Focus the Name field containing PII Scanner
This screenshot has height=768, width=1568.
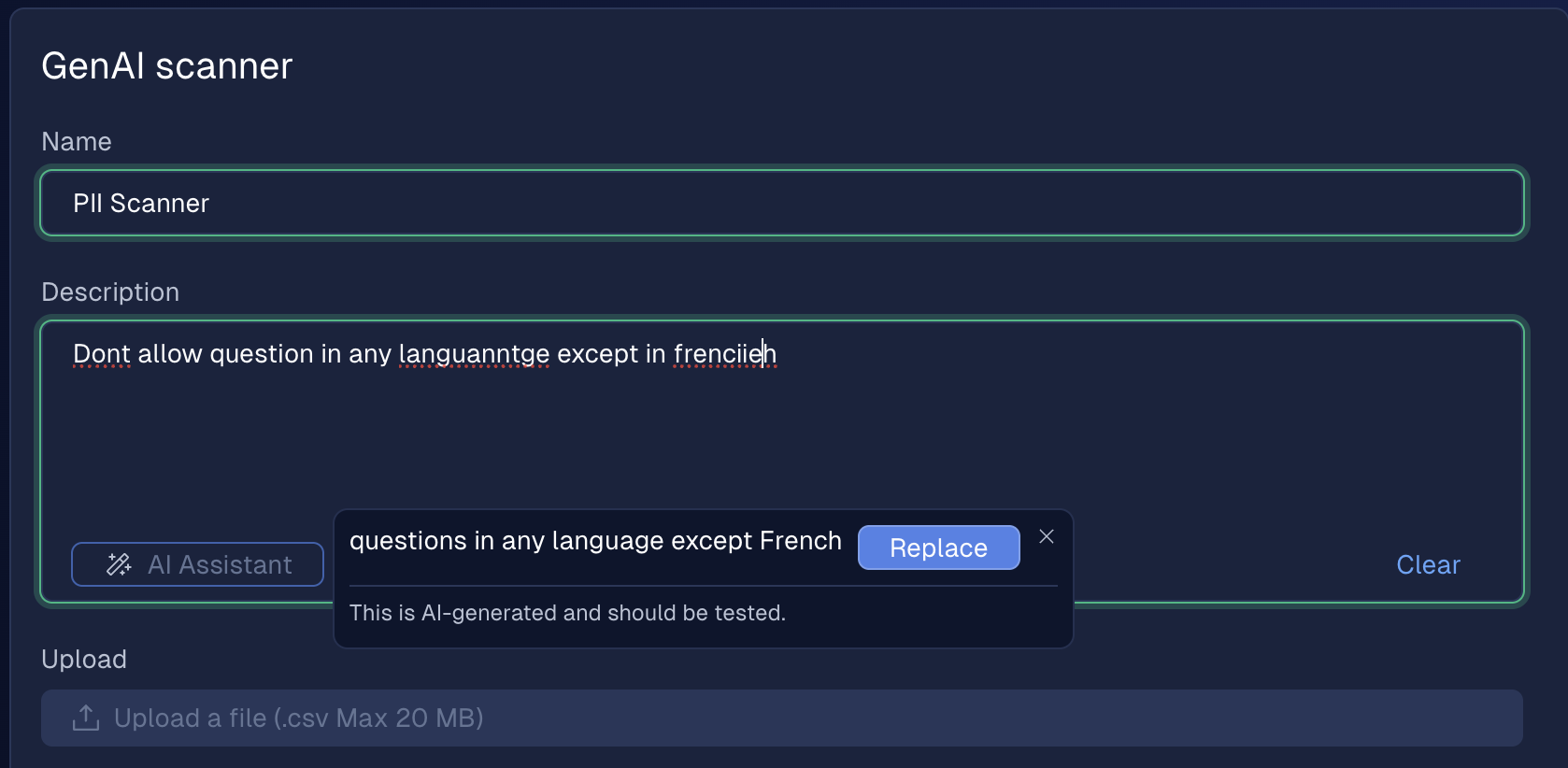[x=781, y=203]
